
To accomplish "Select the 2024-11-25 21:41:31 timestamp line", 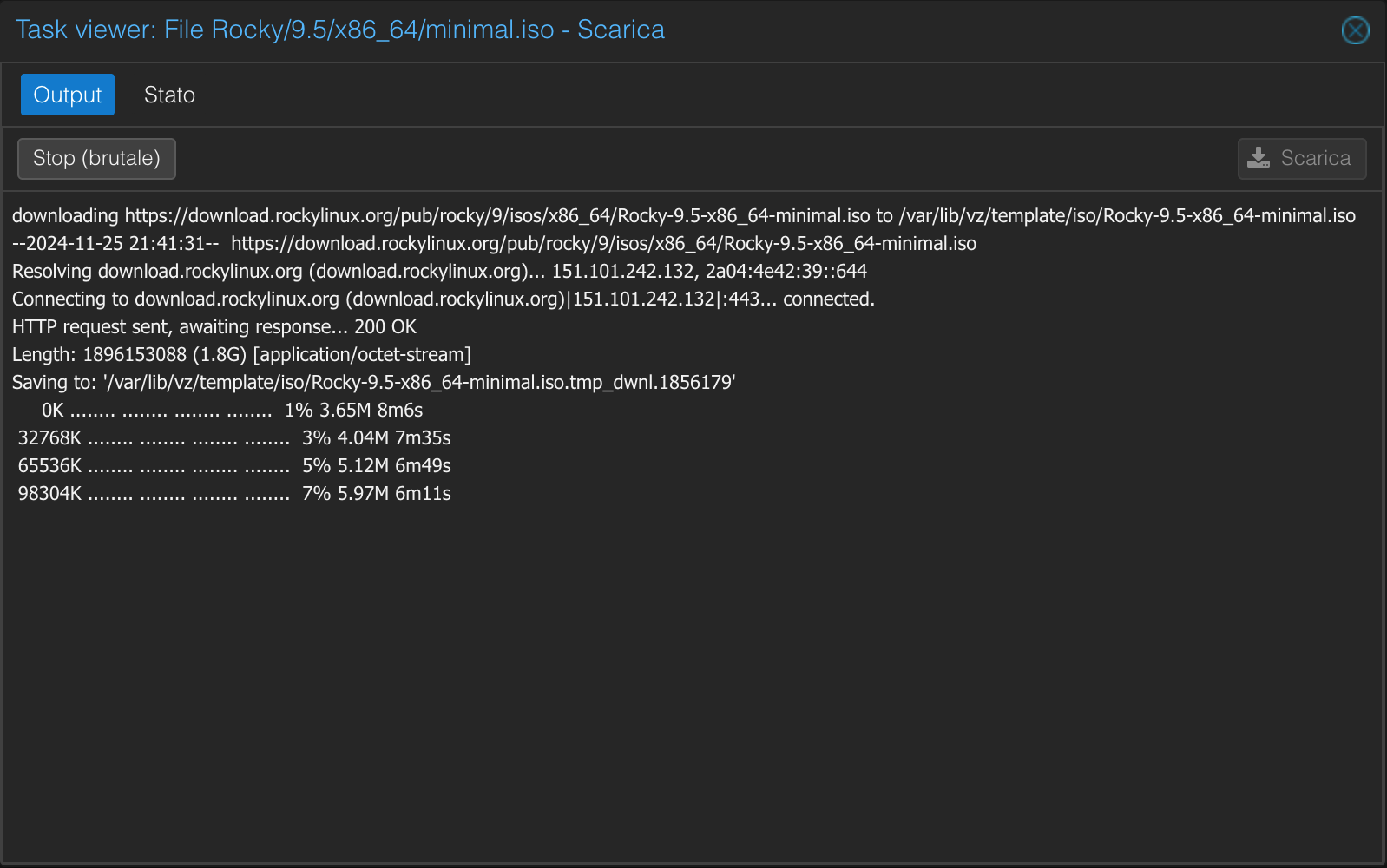I will coord(115,243).
